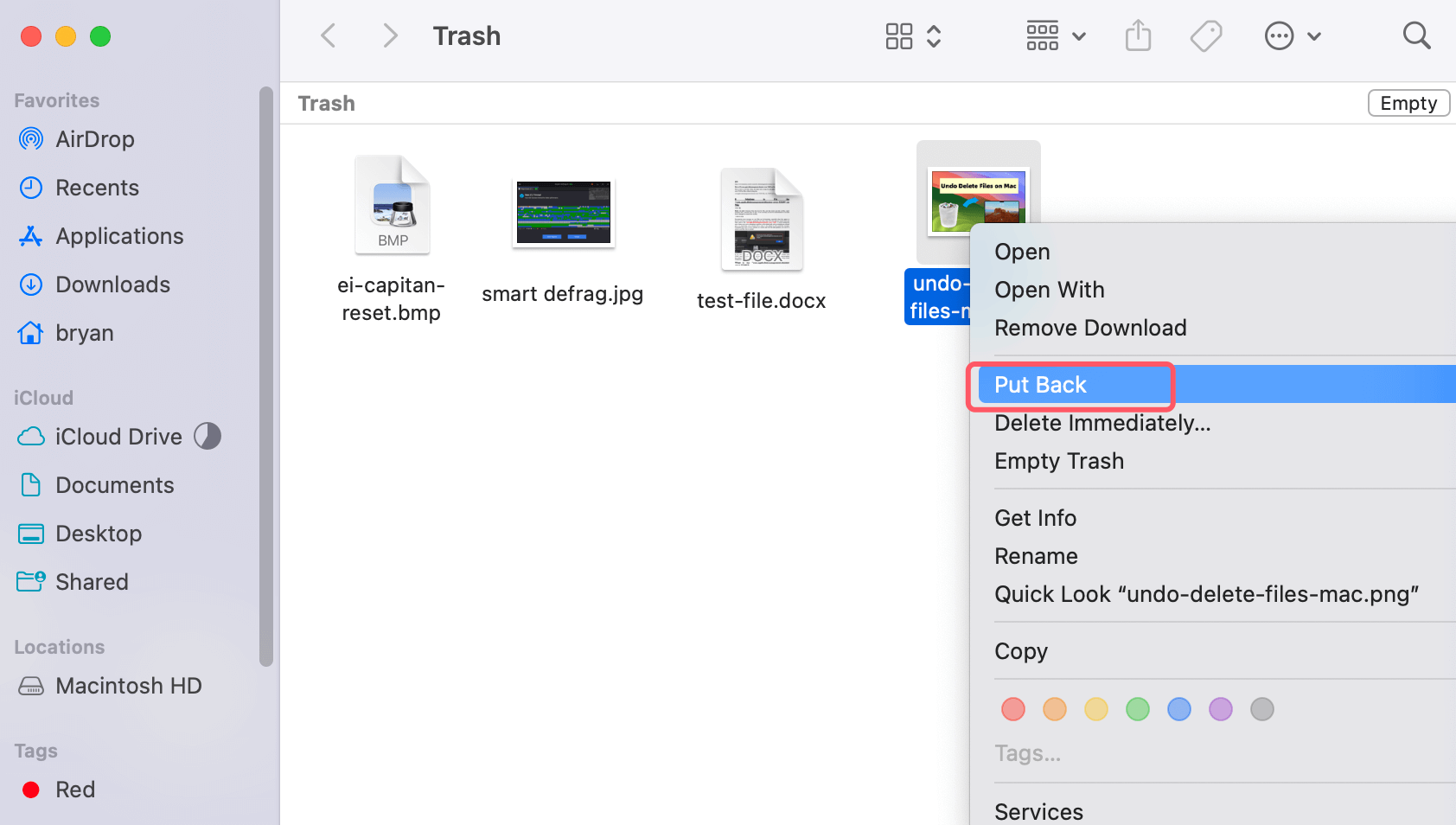Open the Downloads folder in sidebar

(x=112, y=284)
